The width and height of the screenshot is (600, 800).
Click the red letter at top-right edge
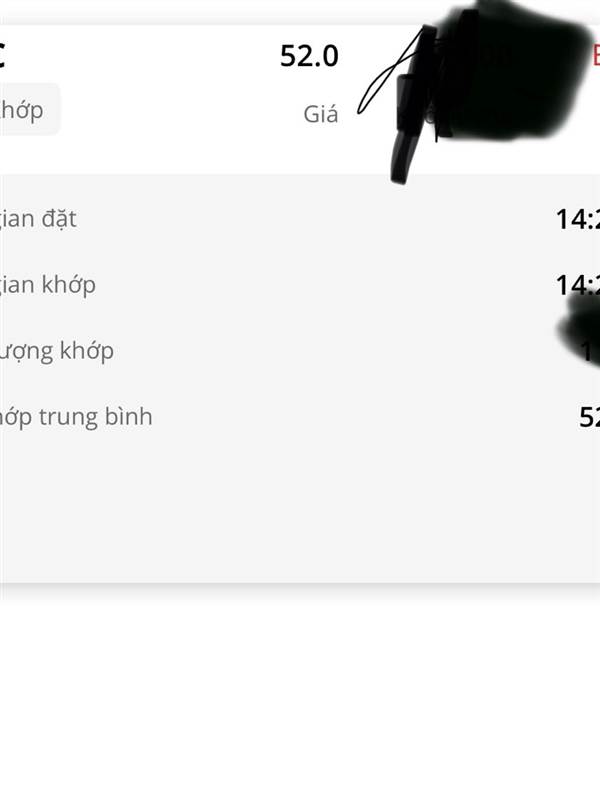coord(596,55)
